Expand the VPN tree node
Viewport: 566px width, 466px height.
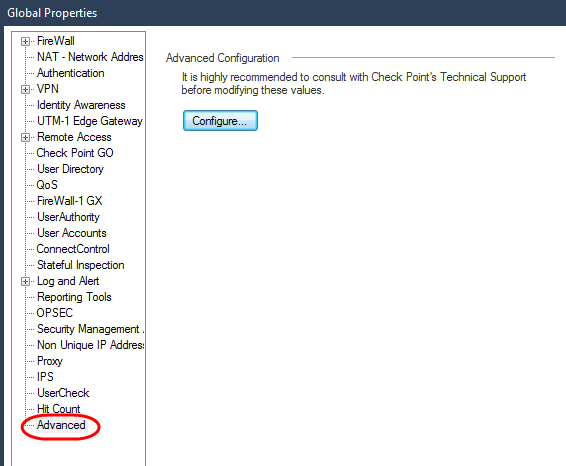[25, 89]
